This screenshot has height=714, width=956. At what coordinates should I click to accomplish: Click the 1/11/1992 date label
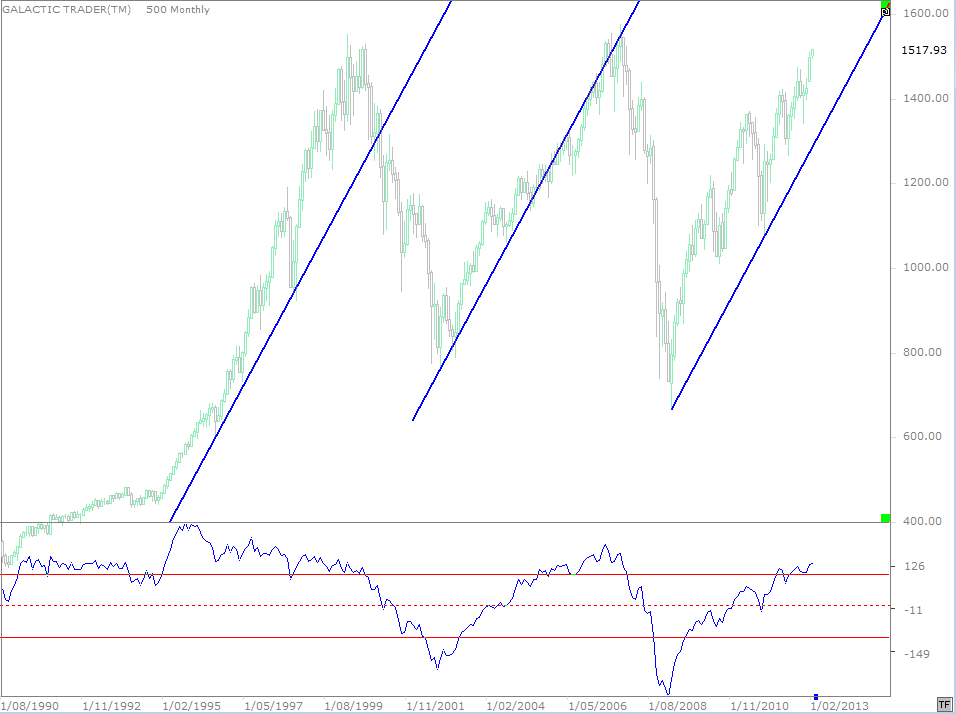click(x=112, y=706)
